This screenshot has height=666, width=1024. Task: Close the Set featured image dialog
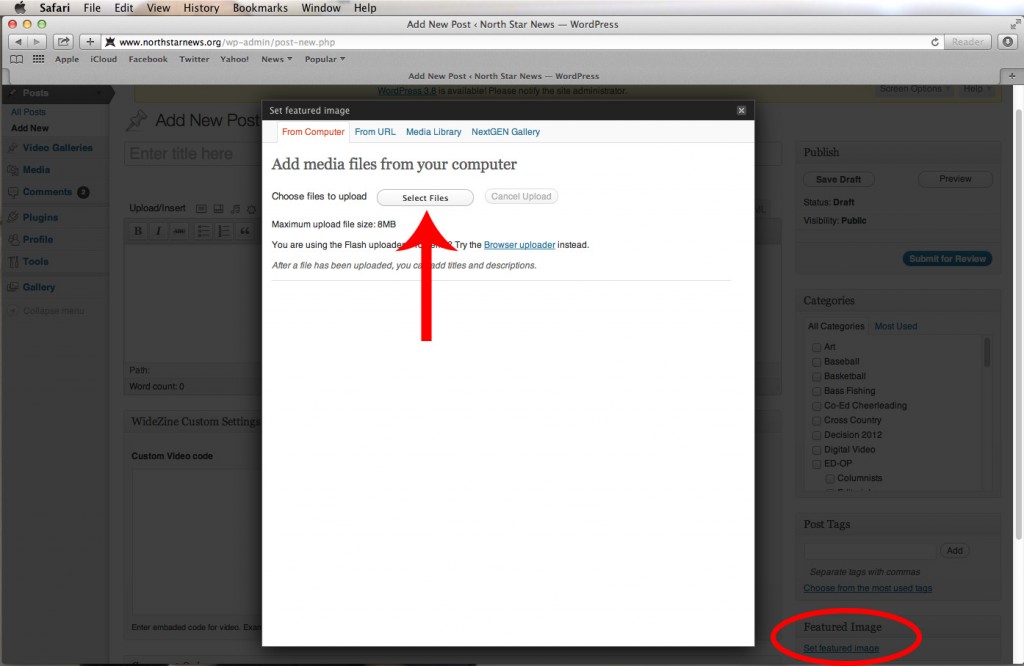point(741,110)
